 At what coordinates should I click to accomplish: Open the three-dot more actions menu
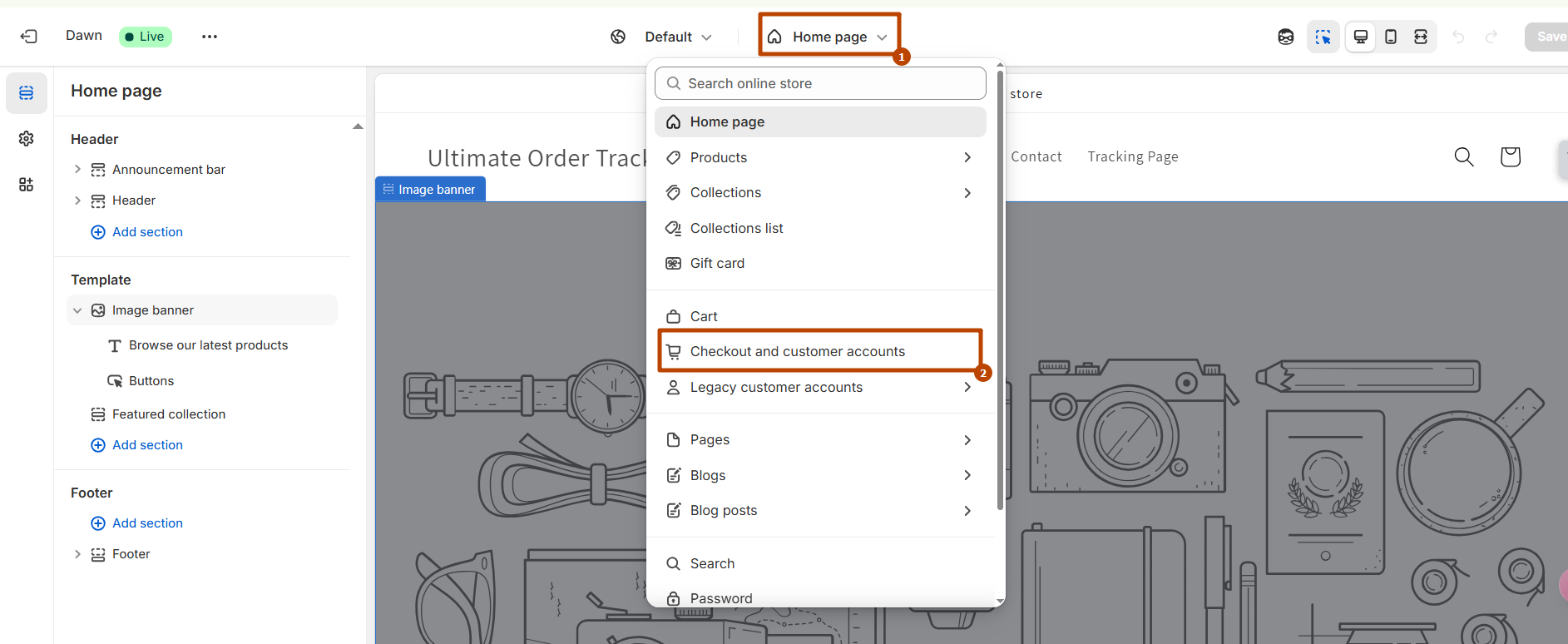pos(209,37)
